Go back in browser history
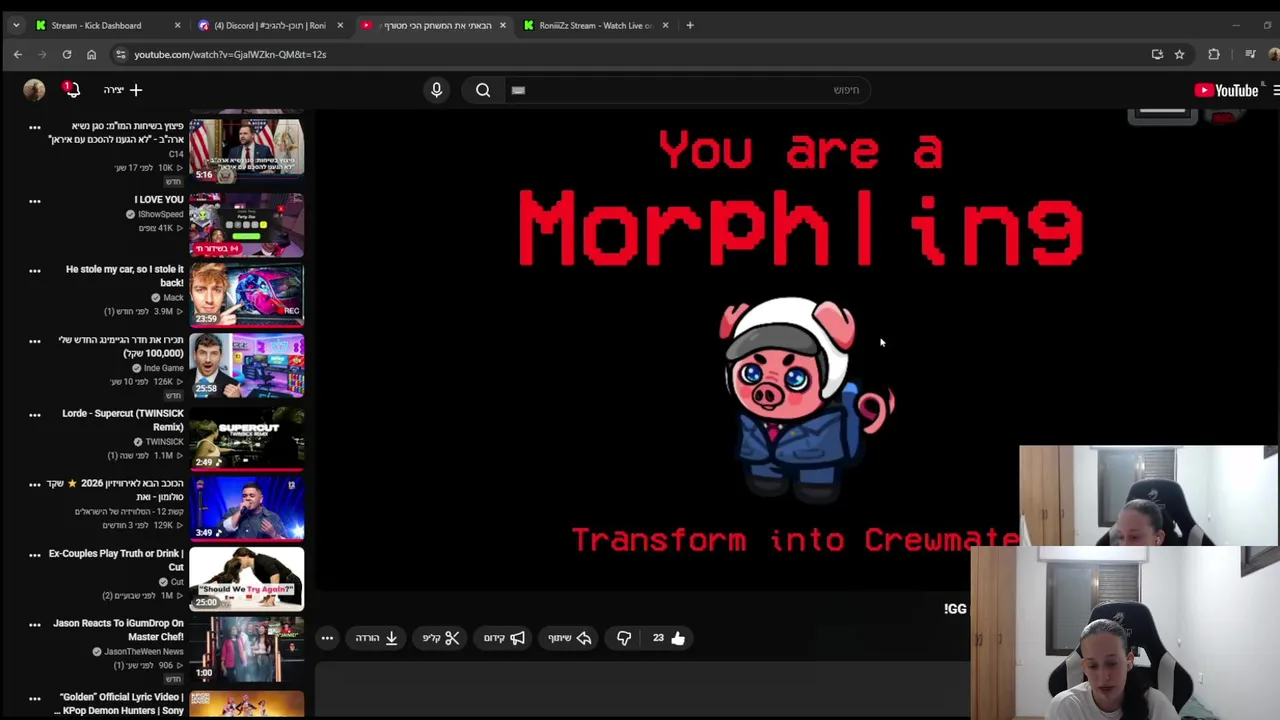Screen dimensions: 1280x720 pyautogui.click(x=18, y=54)
